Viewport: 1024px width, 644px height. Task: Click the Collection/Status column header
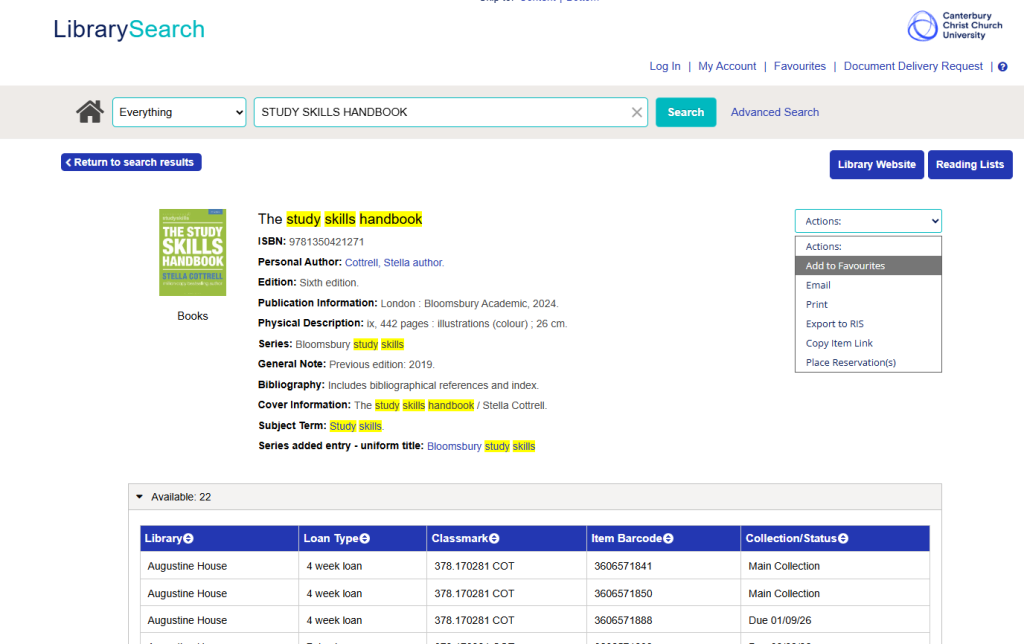(x=835, y=538)
